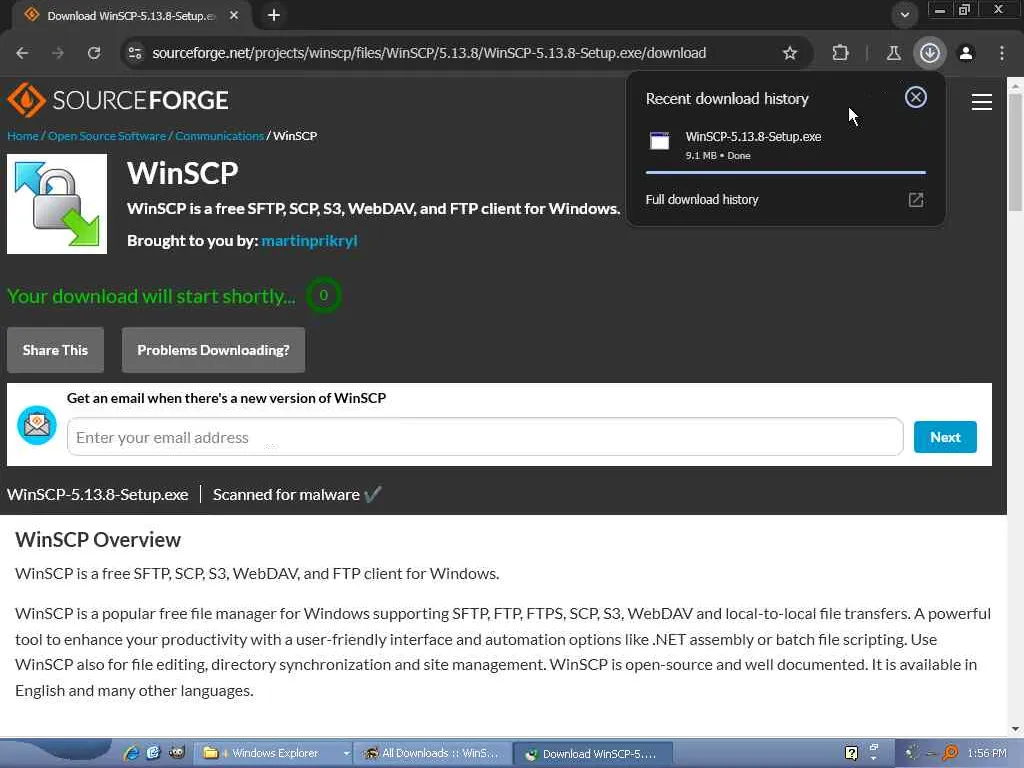Click the SourceForge logo

pyautogui.click(x=118, y=100)
